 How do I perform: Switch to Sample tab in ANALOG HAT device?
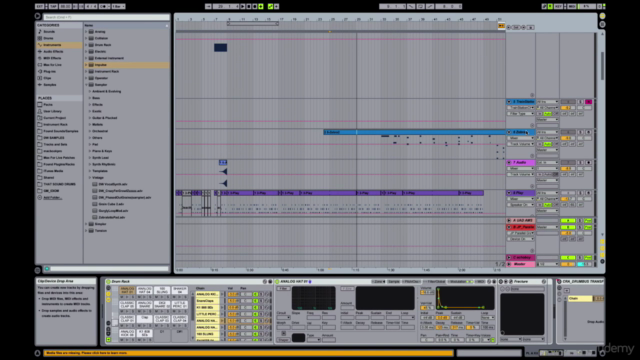tap(393, 282)
